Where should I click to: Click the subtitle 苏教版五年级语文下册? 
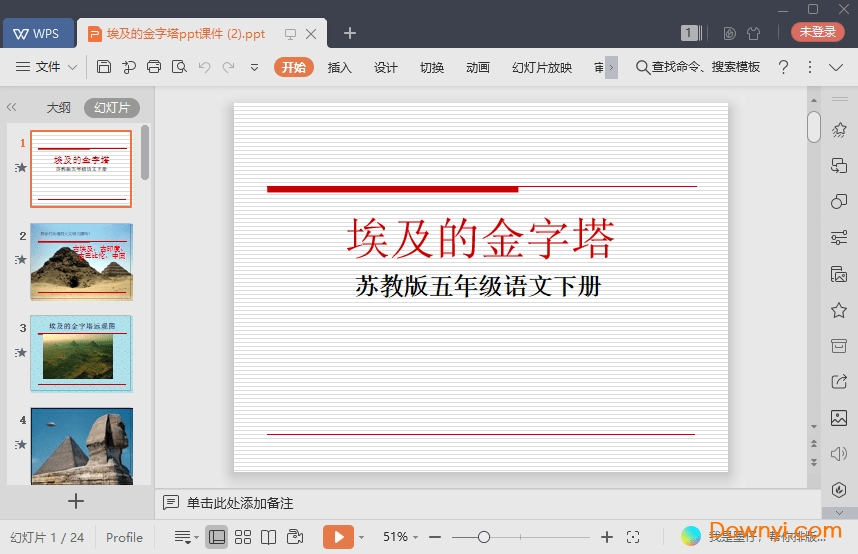[478, 286]
